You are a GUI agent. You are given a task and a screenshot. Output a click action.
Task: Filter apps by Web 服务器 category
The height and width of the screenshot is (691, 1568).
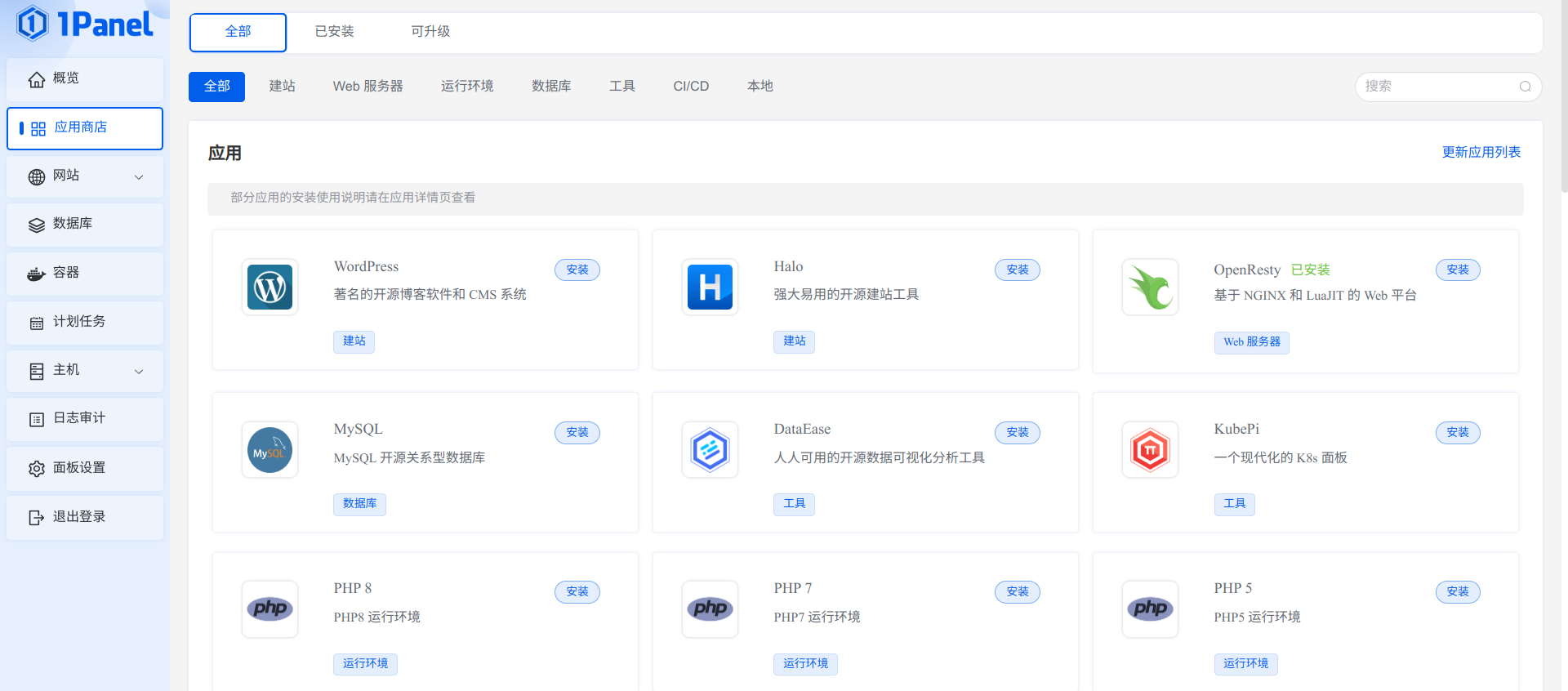coord(368,87)
